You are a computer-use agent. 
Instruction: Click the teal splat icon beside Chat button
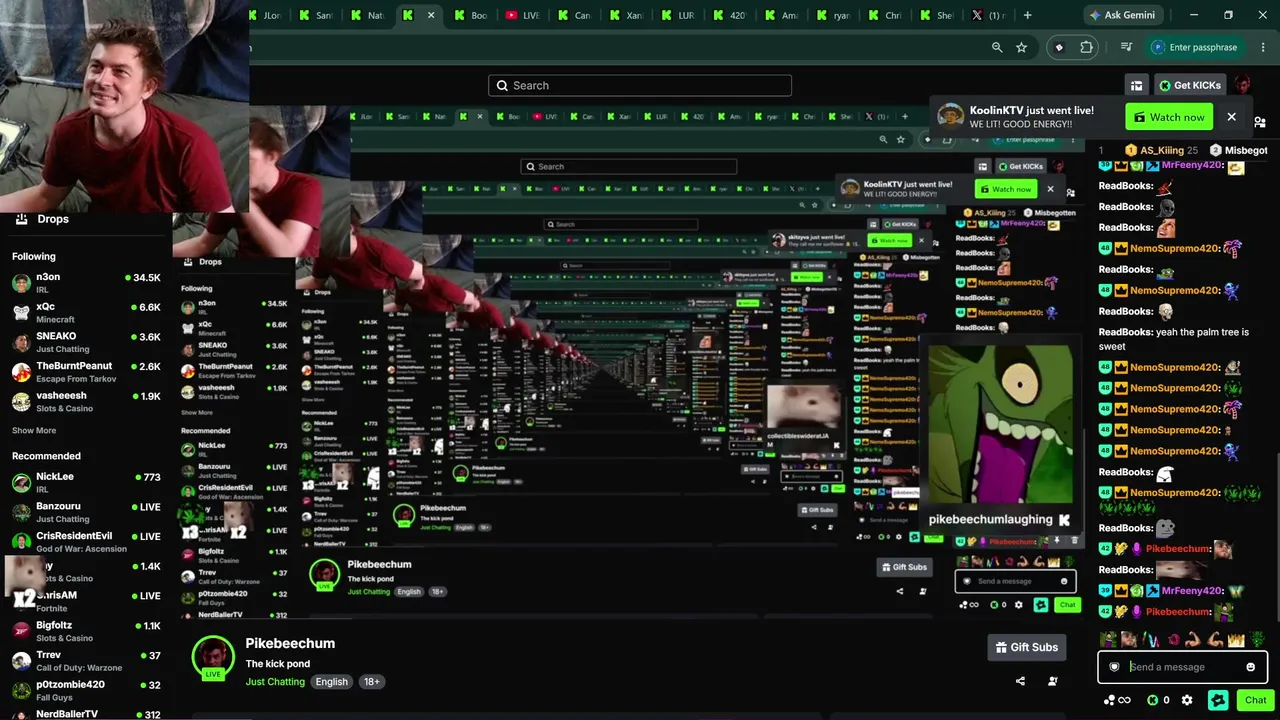point(1218,700)
